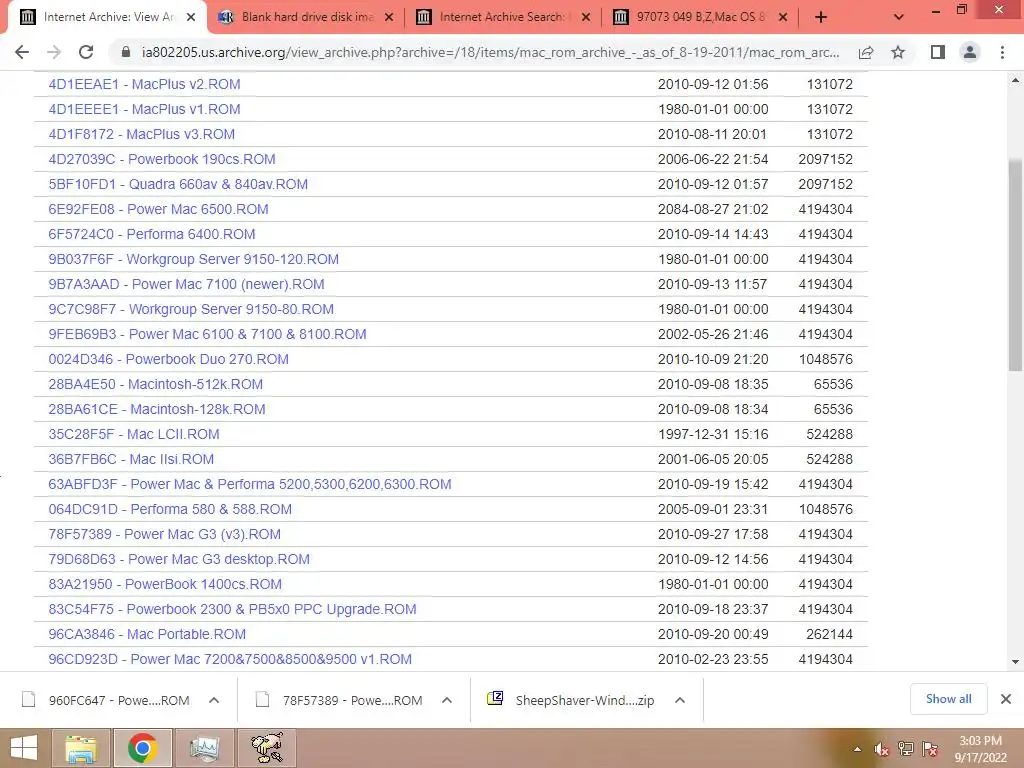The height and width of the screenshot is (768, 1024).
Task: Close the Internet Archive Search tab
Action: click(586, 18)
